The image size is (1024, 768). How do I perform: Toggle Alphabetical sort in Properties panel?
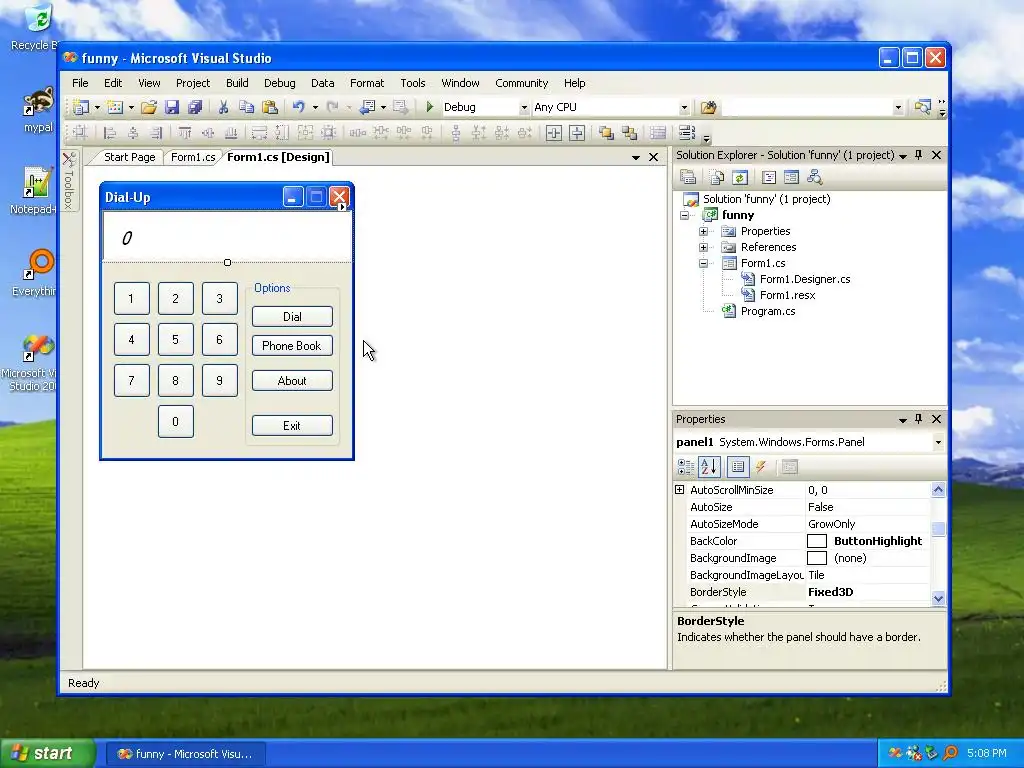click(x=709, y=466)
